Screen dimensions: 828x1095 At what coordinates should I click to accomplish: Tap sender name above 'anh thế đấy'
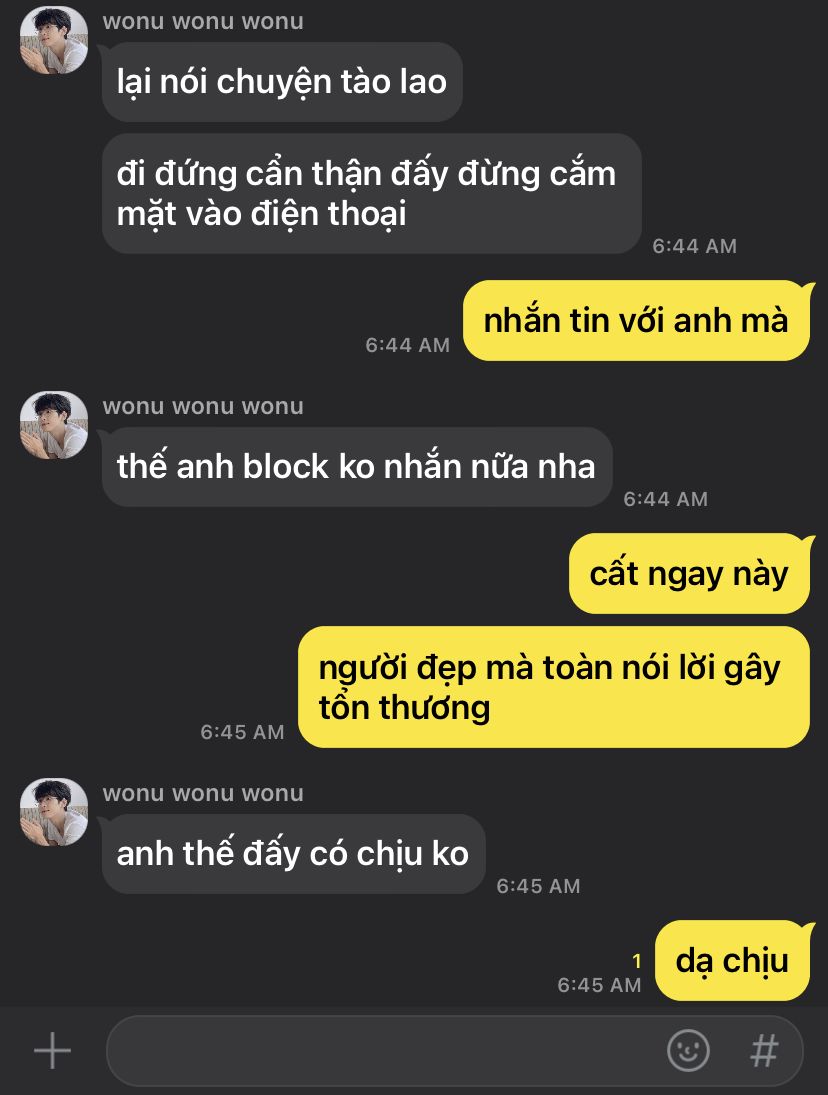click(203, 793)
